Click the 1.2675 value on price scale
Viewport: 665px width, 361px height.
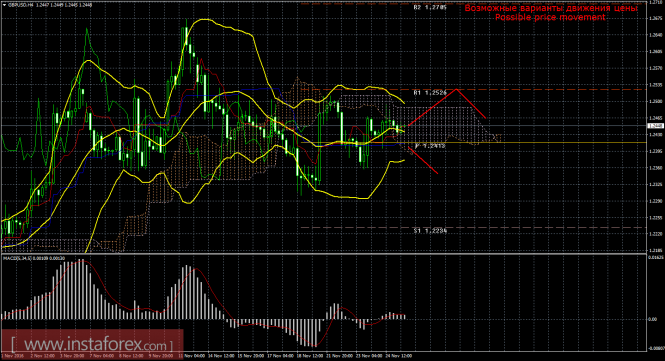[656, 18]
